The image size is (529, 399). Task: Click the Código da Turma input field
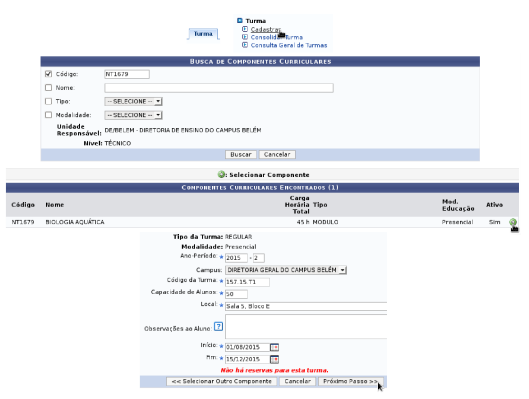[247, 282]
